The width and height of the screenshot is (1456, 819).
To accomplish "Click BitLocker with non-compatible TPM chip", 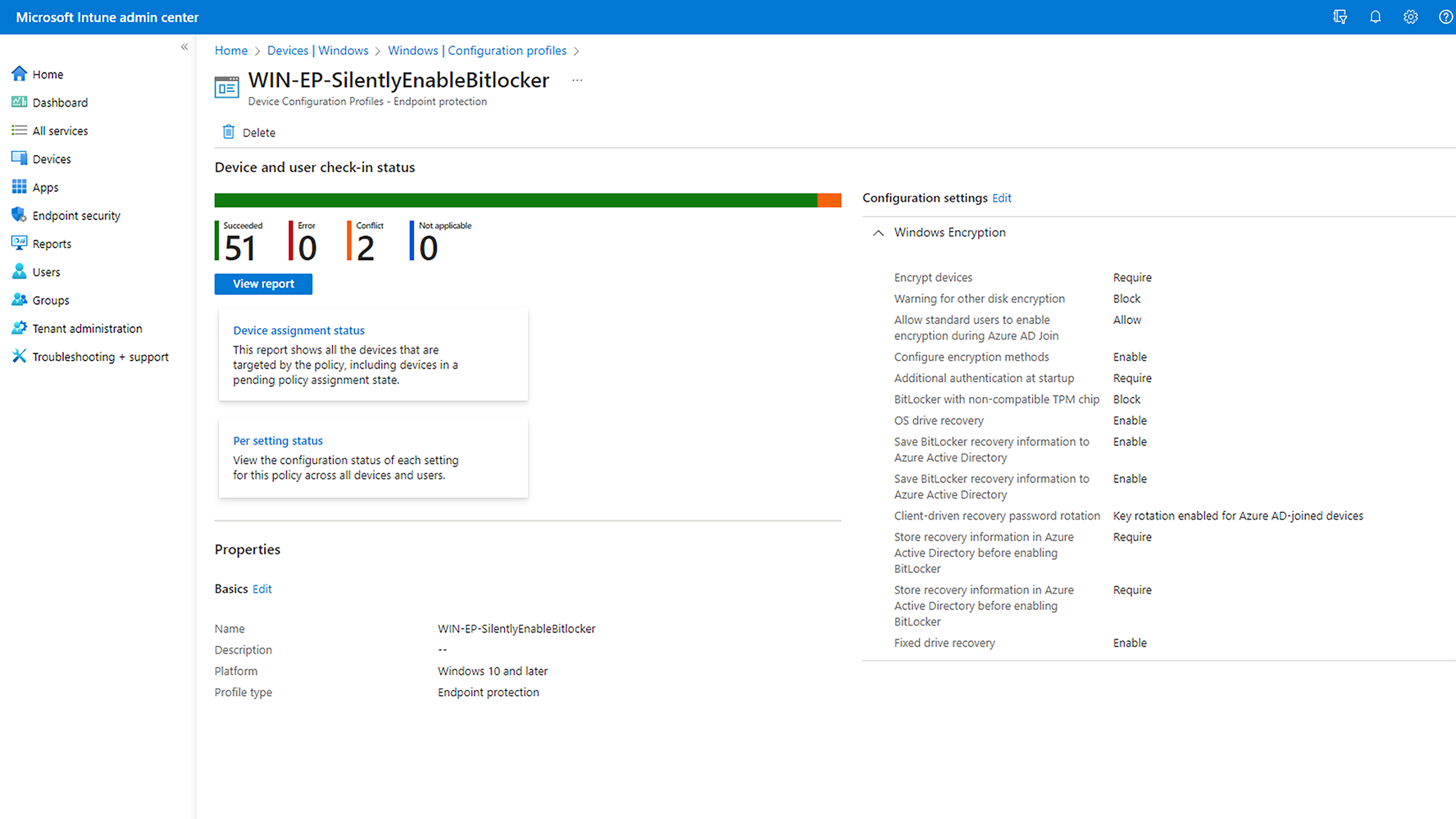I will (x=996, y=399).
